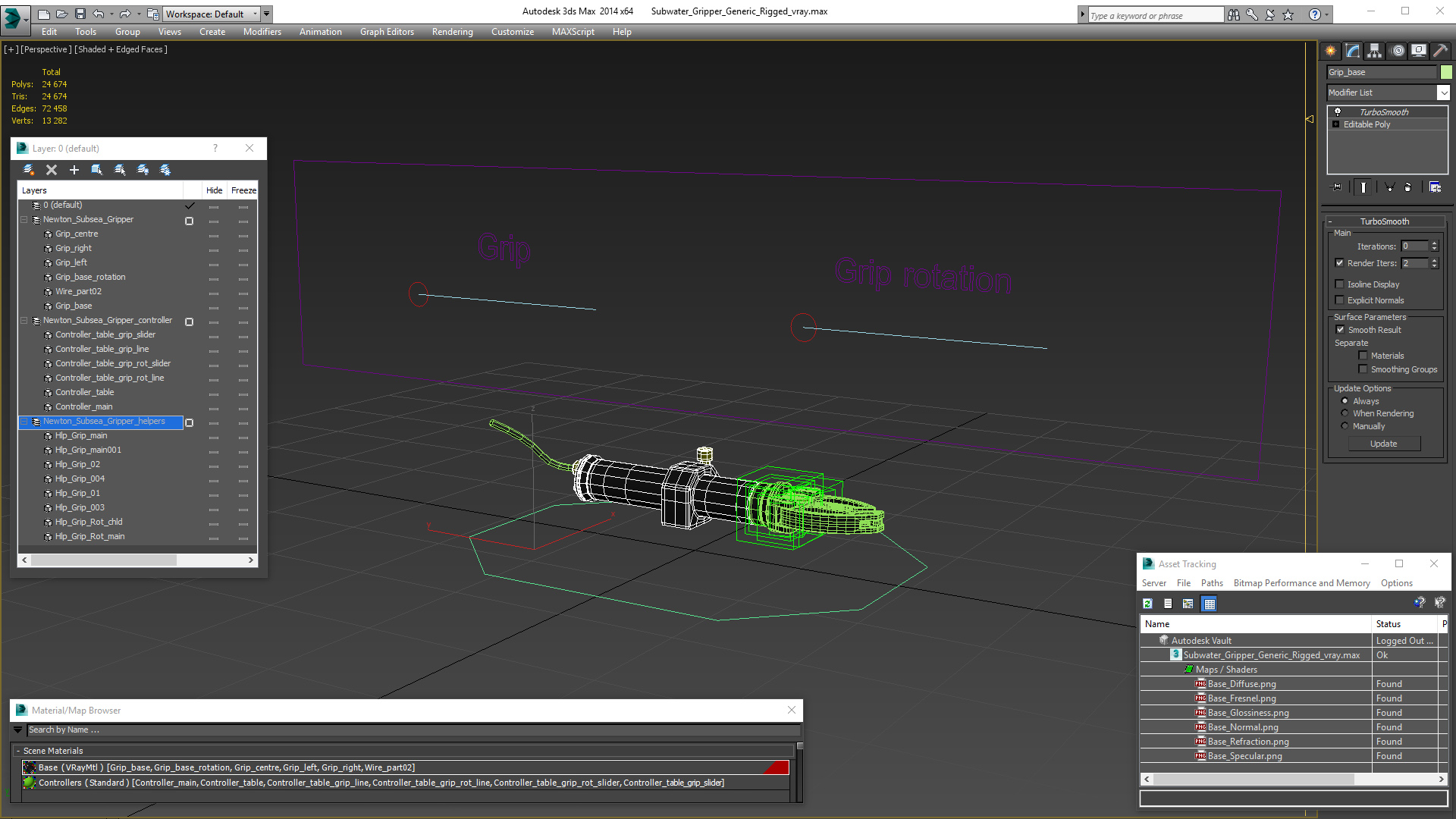
Task: Open the Display command panel tab
Action: [x=1419, y=51]
